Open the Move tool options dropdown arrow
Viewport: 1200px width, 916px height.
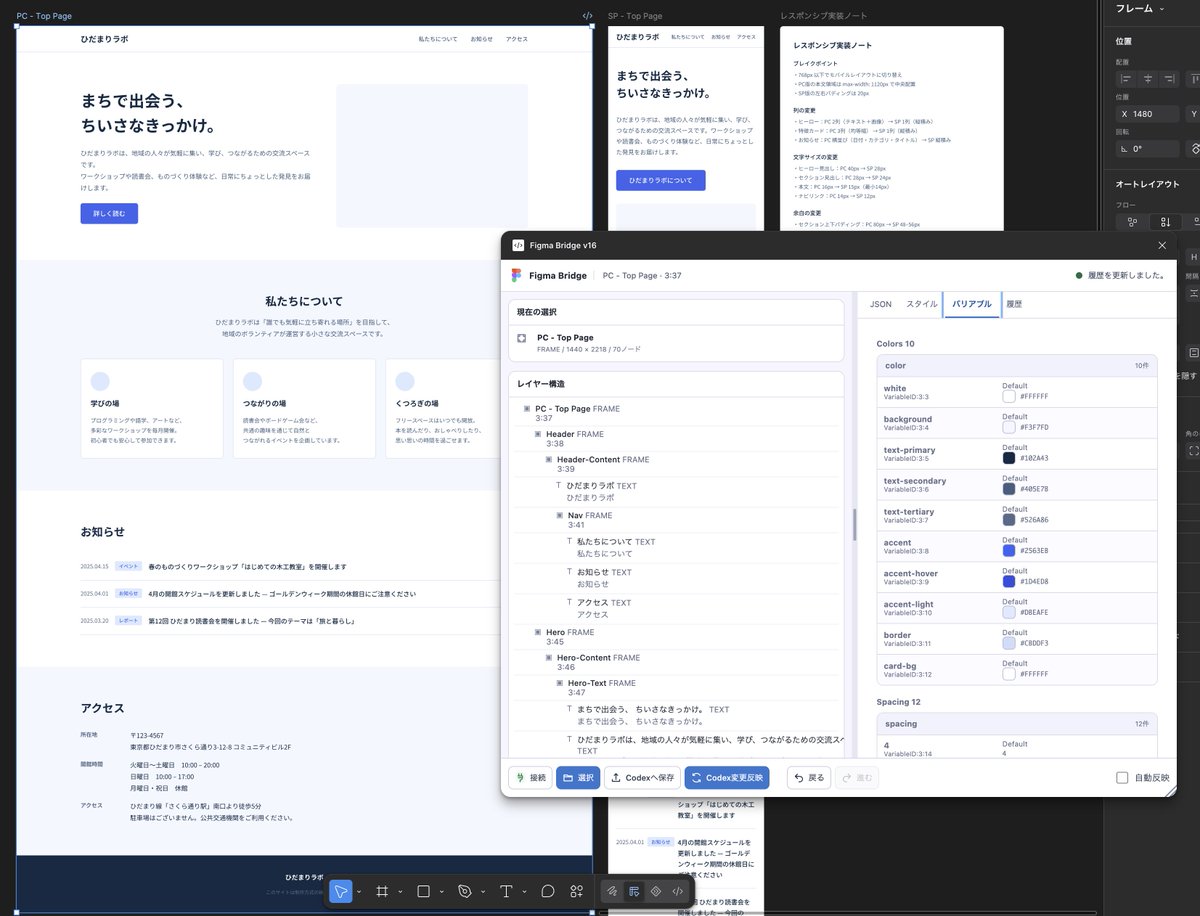(359, 891)
